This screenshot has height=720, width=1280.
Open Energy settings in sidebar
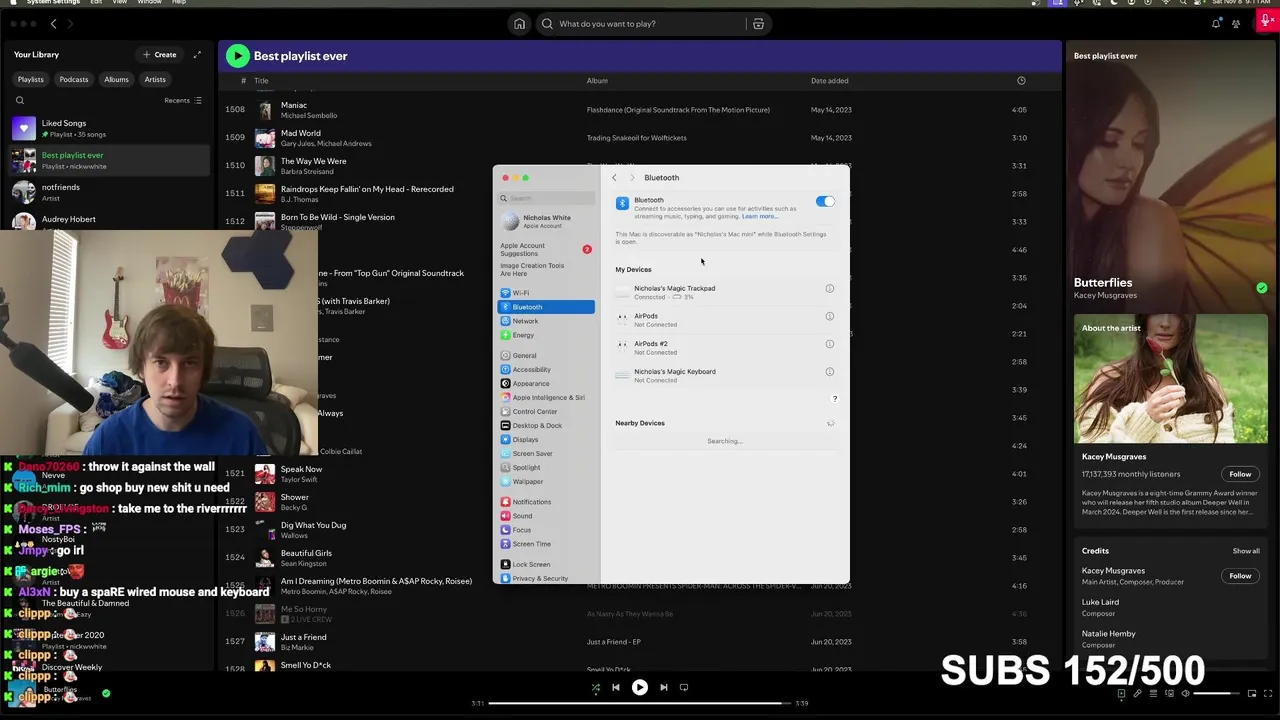546,335
